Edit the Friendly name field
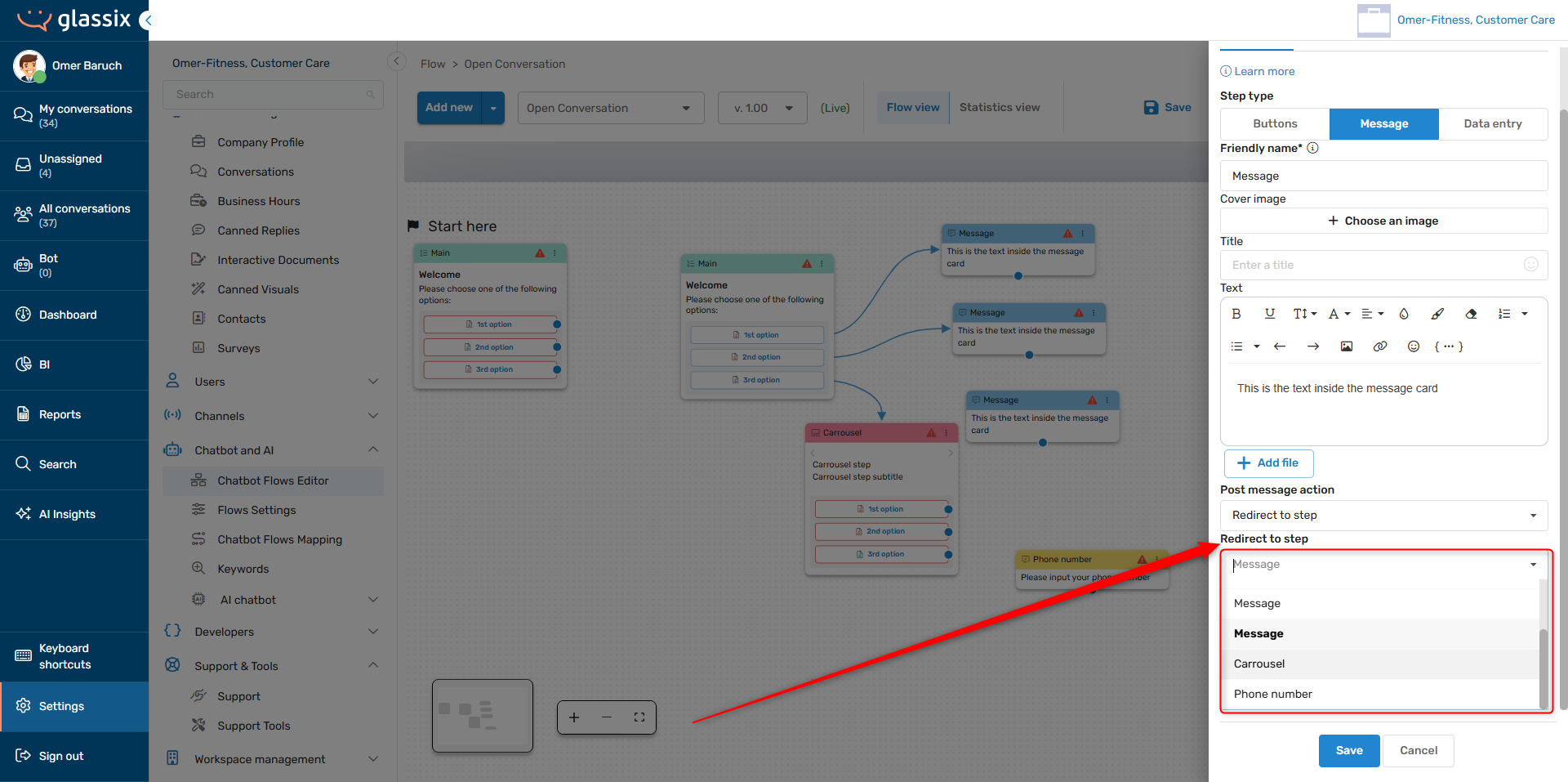Image resolution: width=1568 pixels, height=782 pixels. pos(1384,176)
